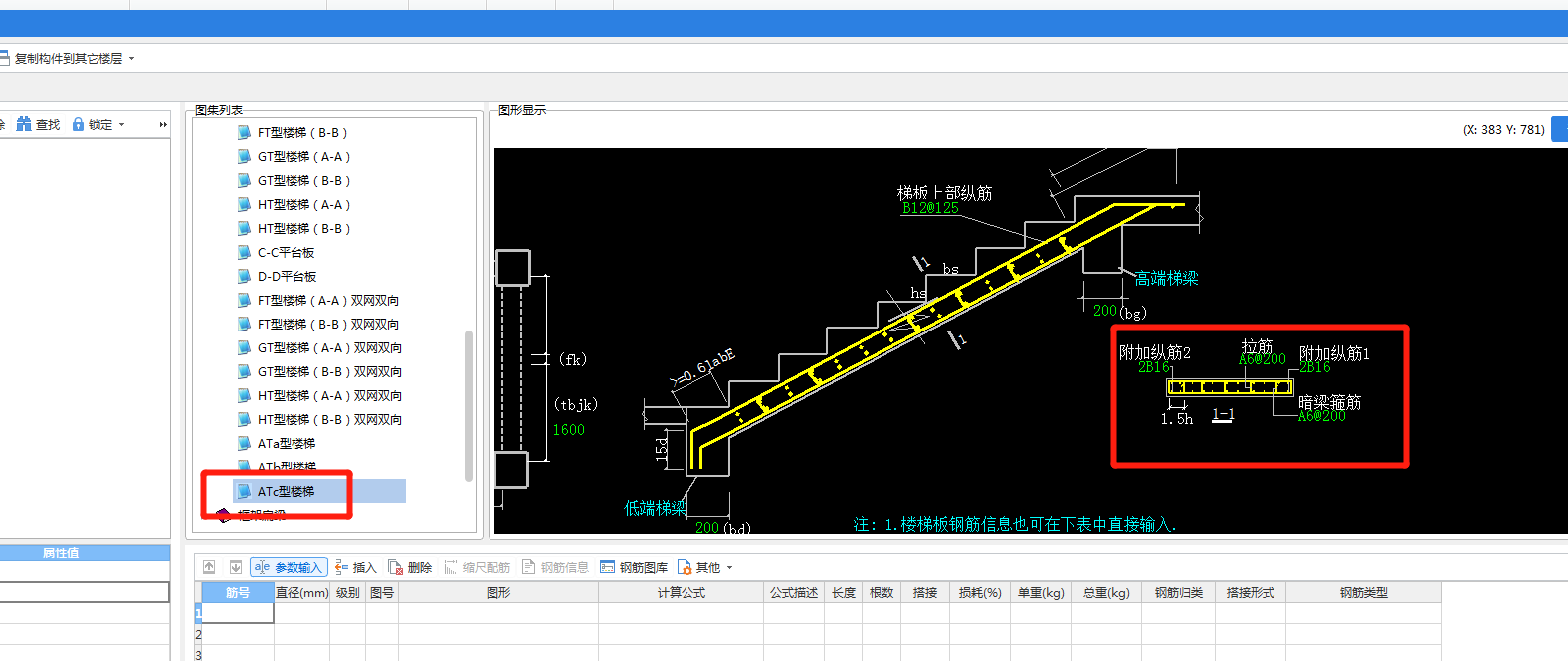Select FT型楼梯 (B-B) 双网双向 item
Viewport: 1568px width, 661px height.
coord(328,324)
